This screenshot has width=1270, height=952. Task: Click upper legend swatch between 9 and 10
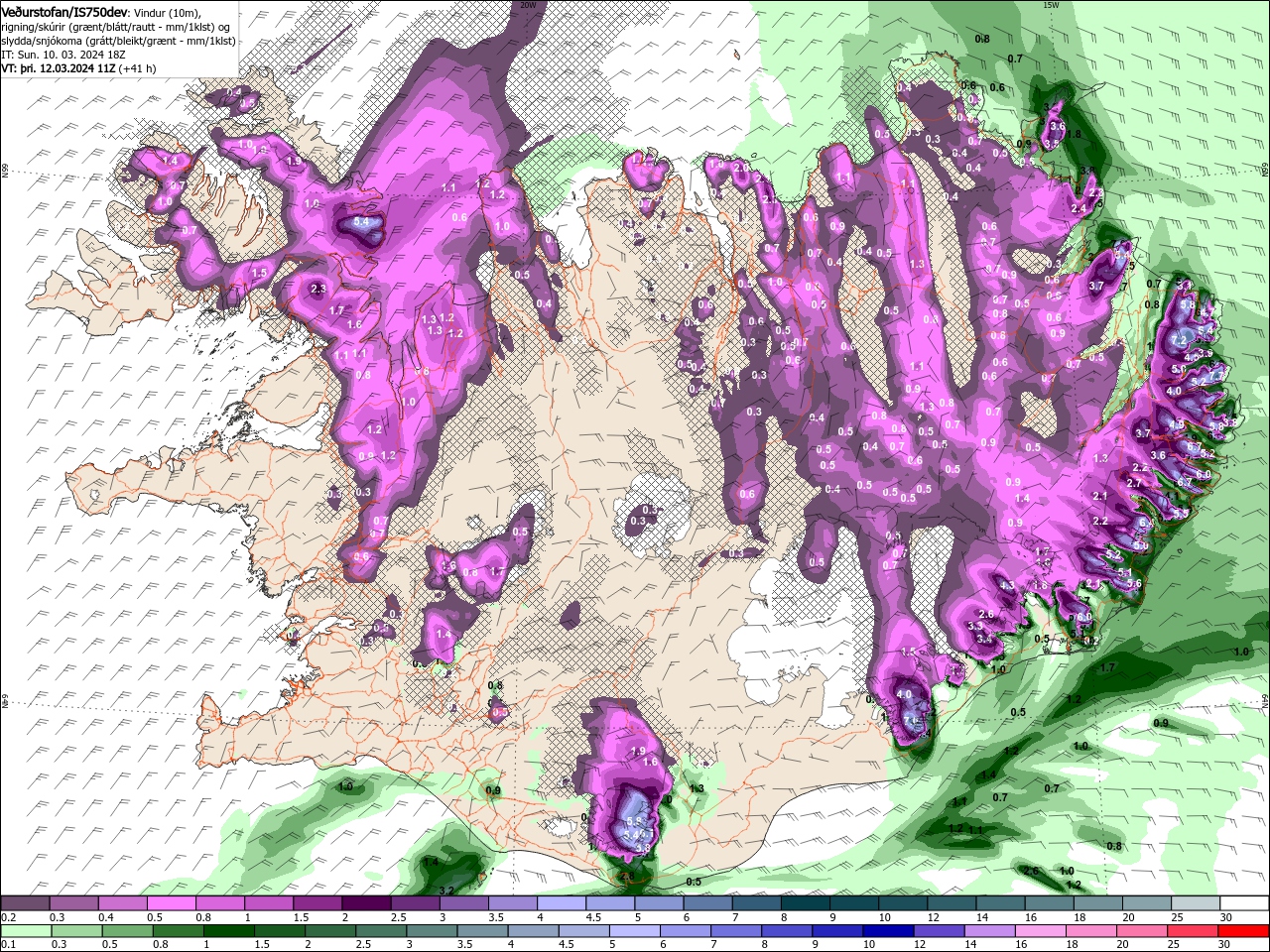[x=854, y=903]
